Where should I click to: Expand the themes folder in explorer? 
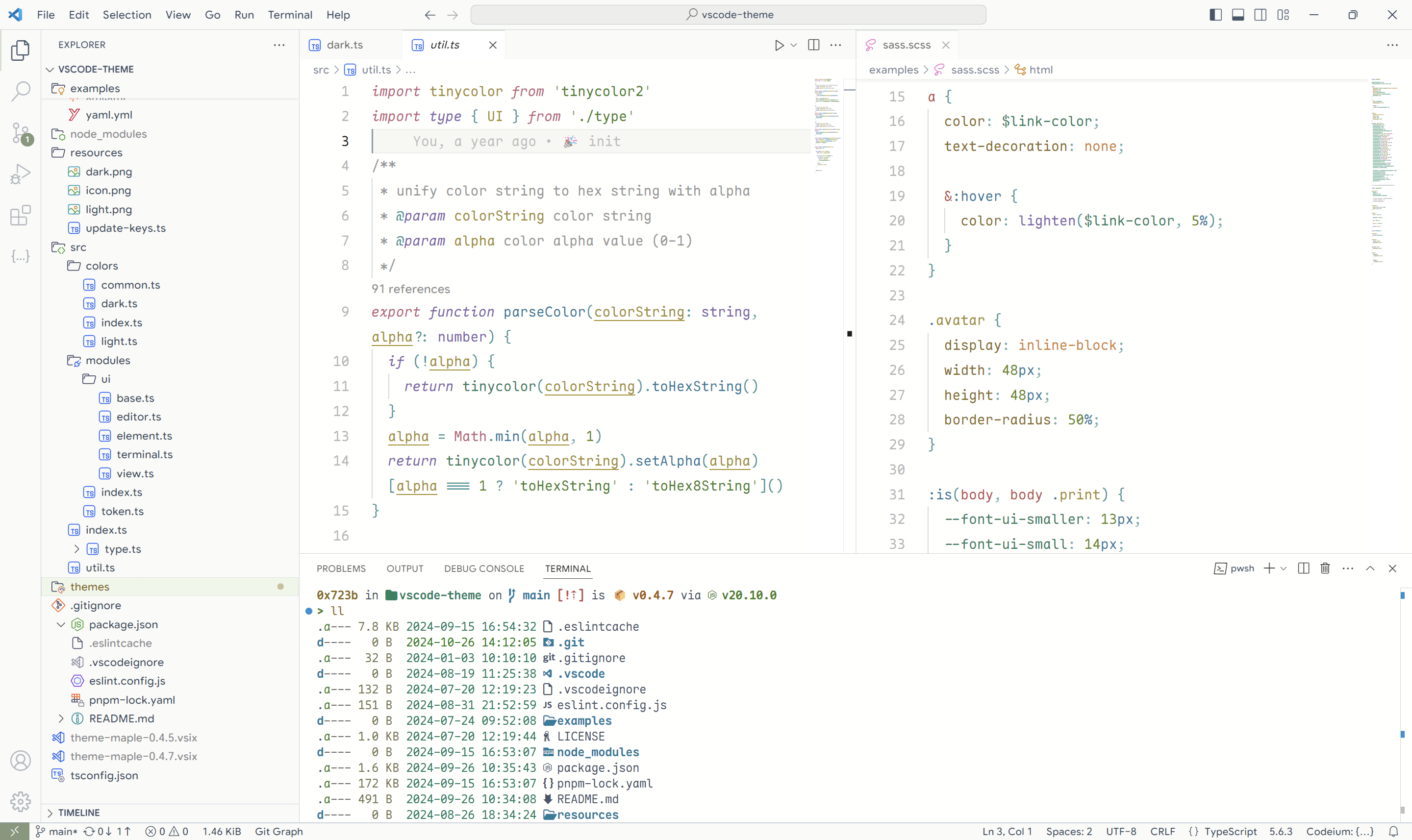click(90, 586)
